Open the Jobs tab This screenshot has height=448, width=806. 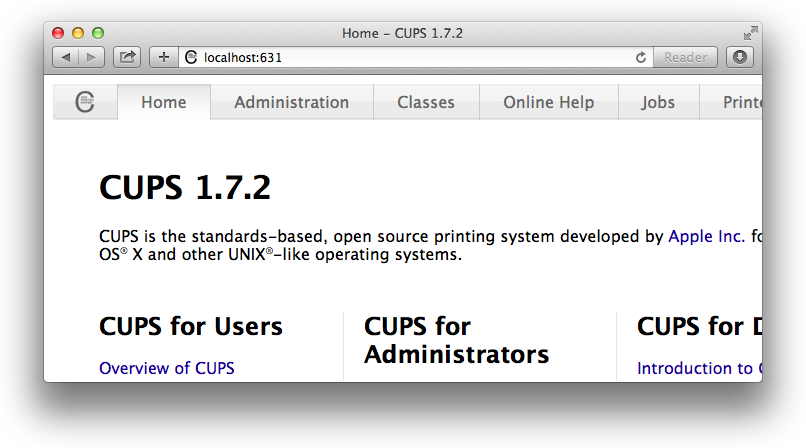658,102
